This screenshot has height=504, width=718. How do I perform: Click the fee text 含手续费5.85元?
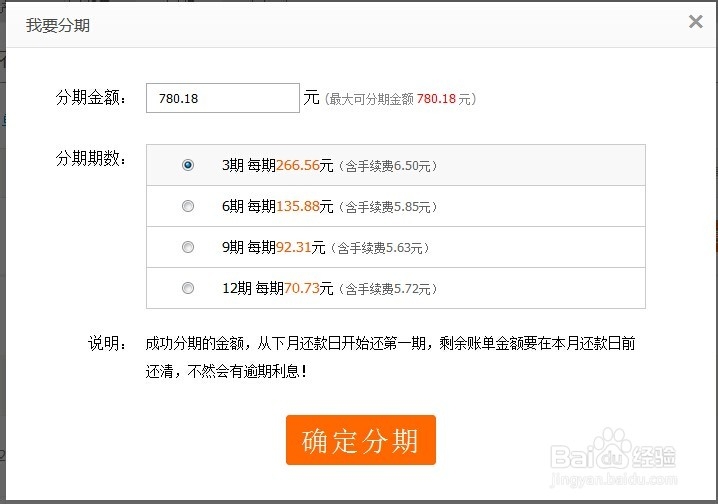(388, 207)
